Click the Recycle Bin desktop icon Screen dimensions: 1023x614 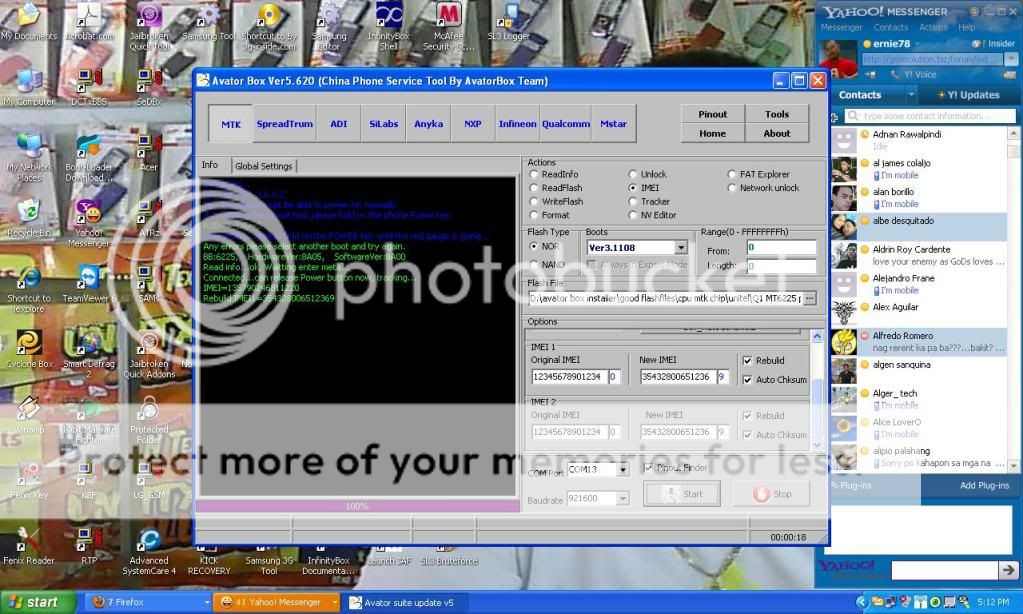28,212
